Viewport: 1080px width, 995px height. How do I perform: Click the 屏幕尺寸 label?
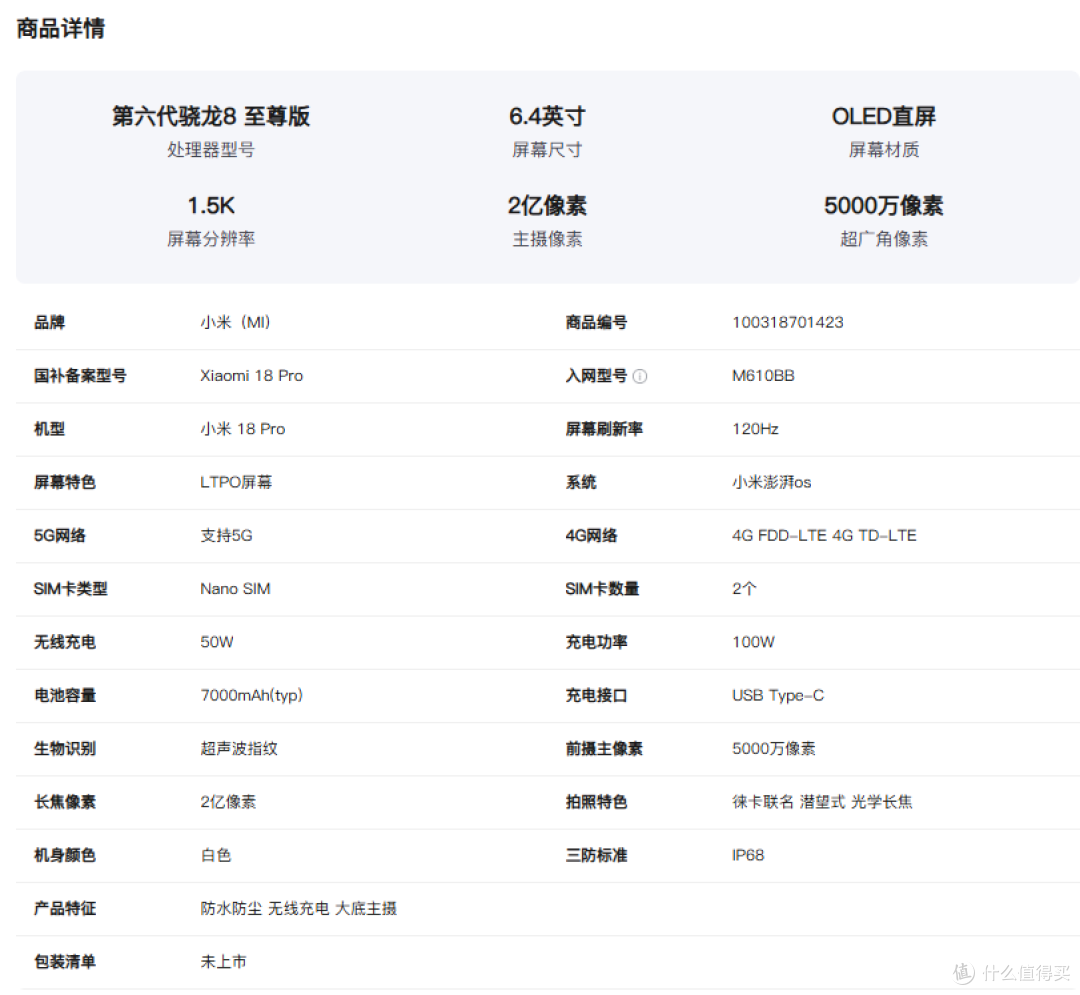[x=548, y=150]
